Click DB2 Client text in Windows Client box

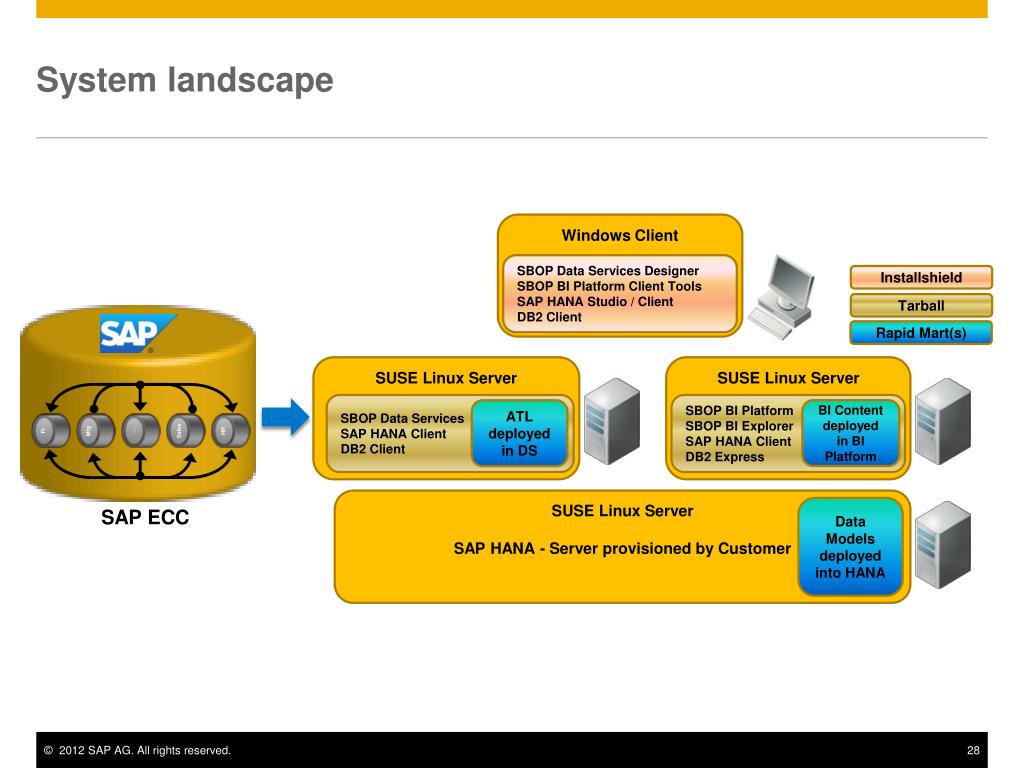point(549,317)
